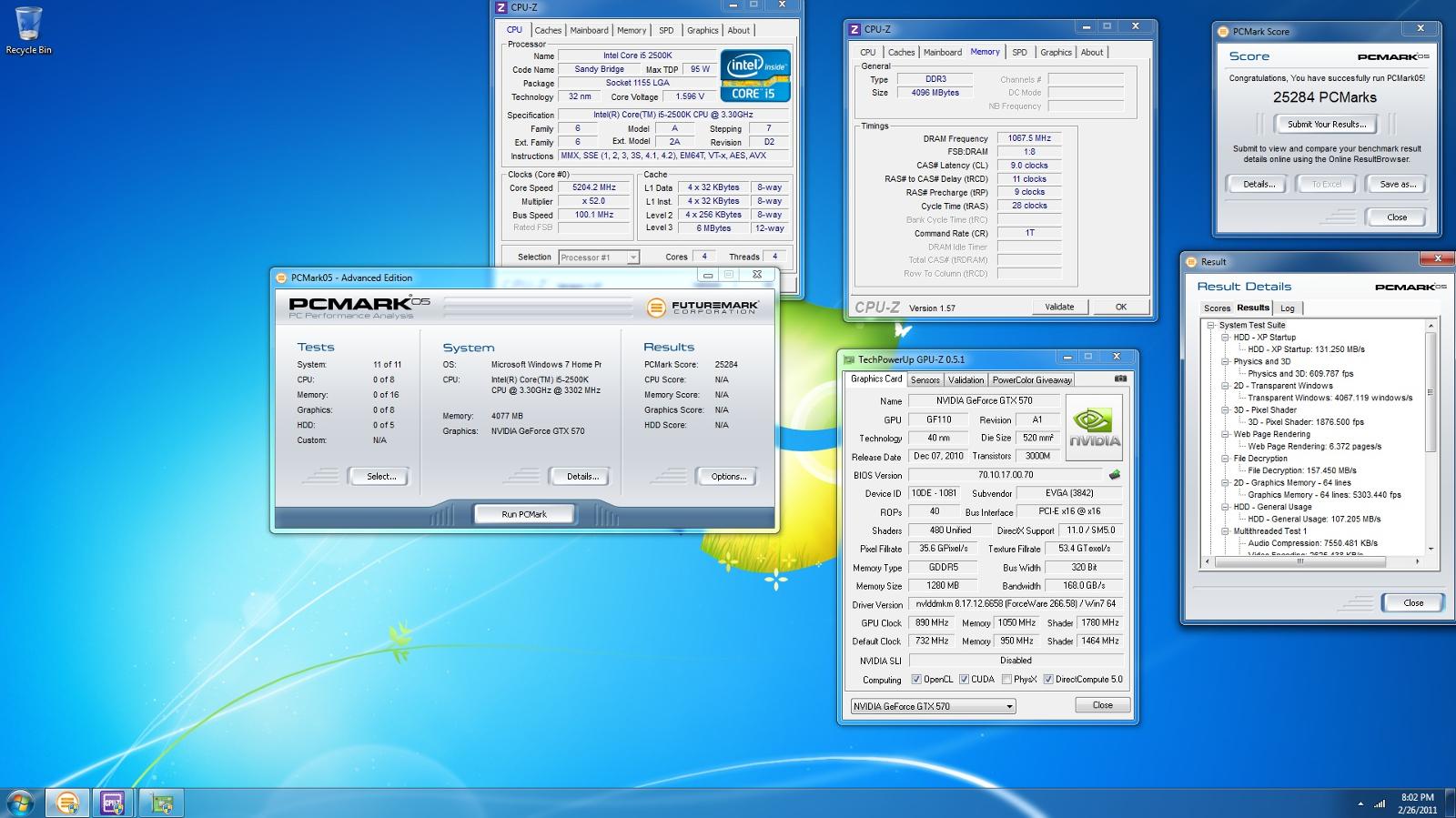Open the PowerColor Giveaway tab
Screen dimensions: 1456x818
(x=1032, y=380)
